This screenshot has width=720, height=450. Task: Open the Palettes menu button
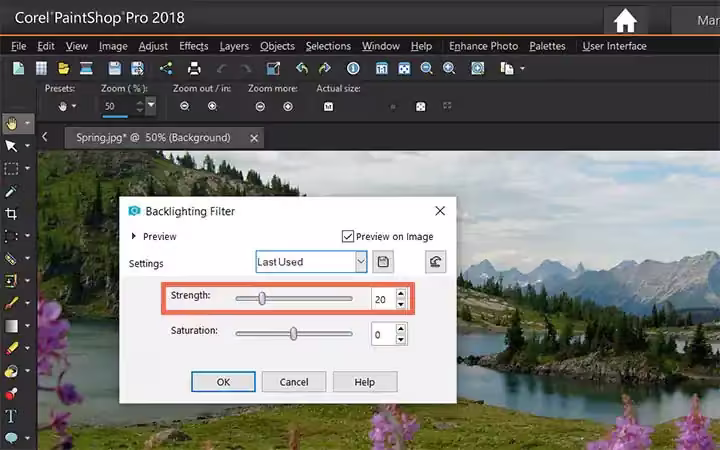tap(547, 46)
